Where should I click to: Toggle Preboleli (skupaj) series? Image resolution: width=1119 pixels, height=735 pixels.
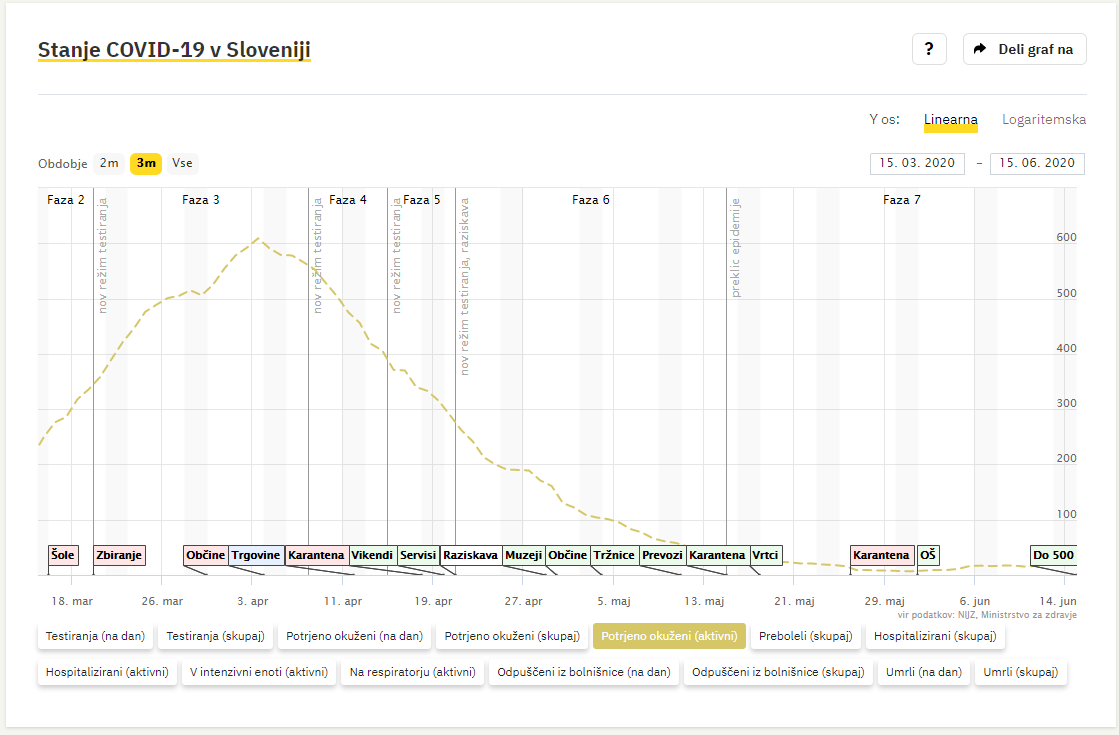tap(806, 636)
